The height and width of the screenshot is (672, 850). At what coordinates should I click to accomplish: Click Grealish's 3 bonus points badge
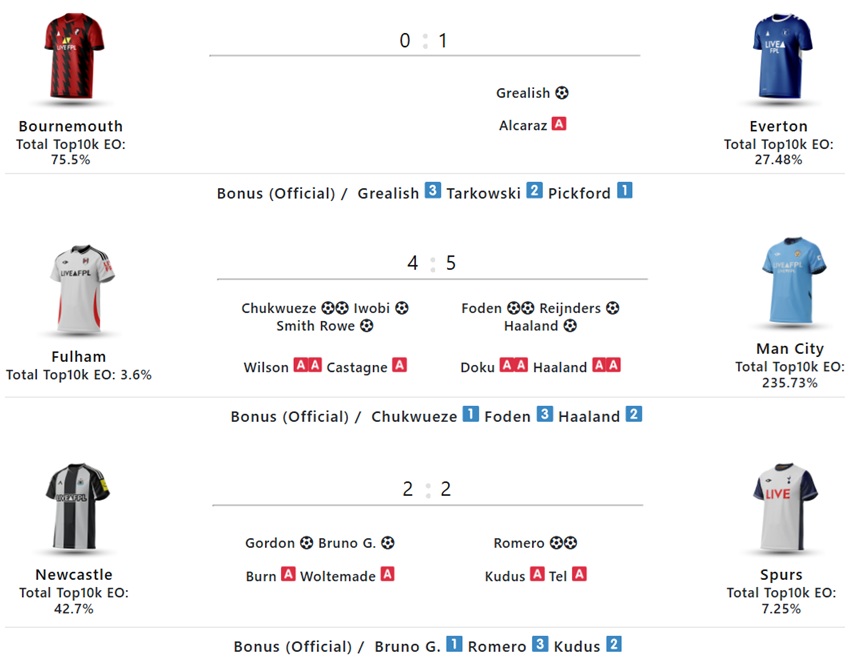click(x=433, y=191)
